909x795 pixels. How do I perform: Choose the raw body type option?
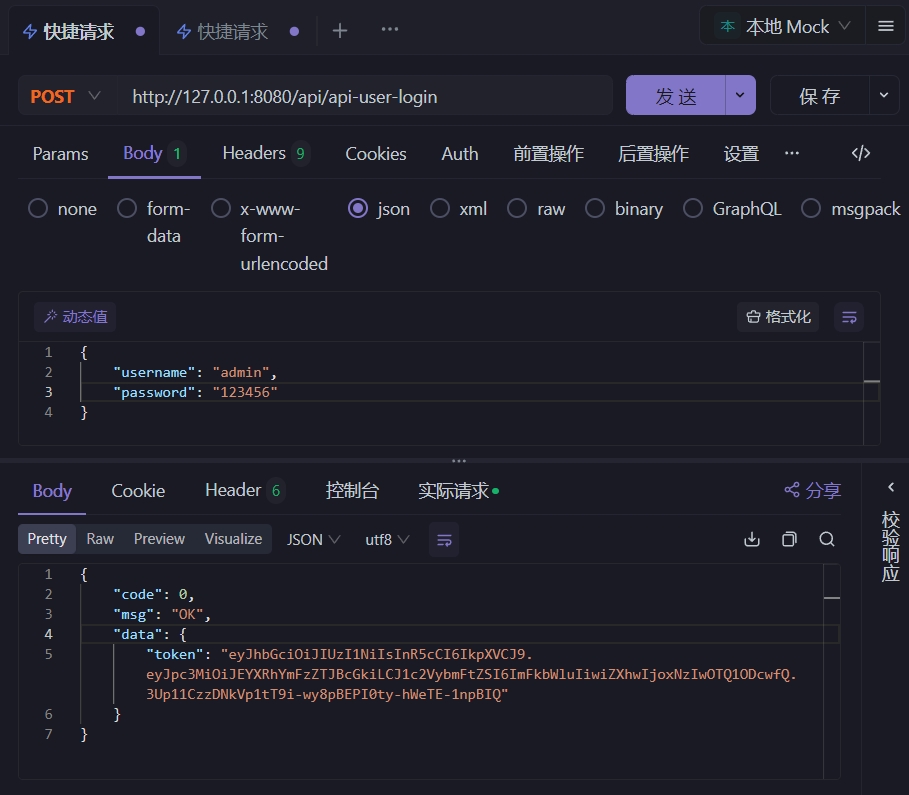tap(517, 209)
